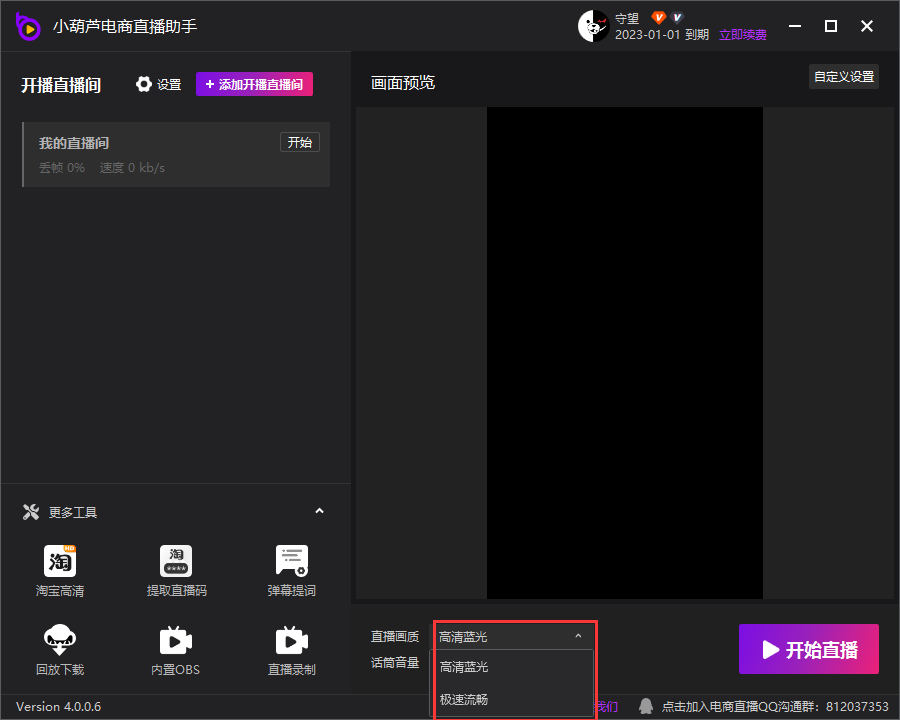Open the 内置OBS tool

click(176, 640)
